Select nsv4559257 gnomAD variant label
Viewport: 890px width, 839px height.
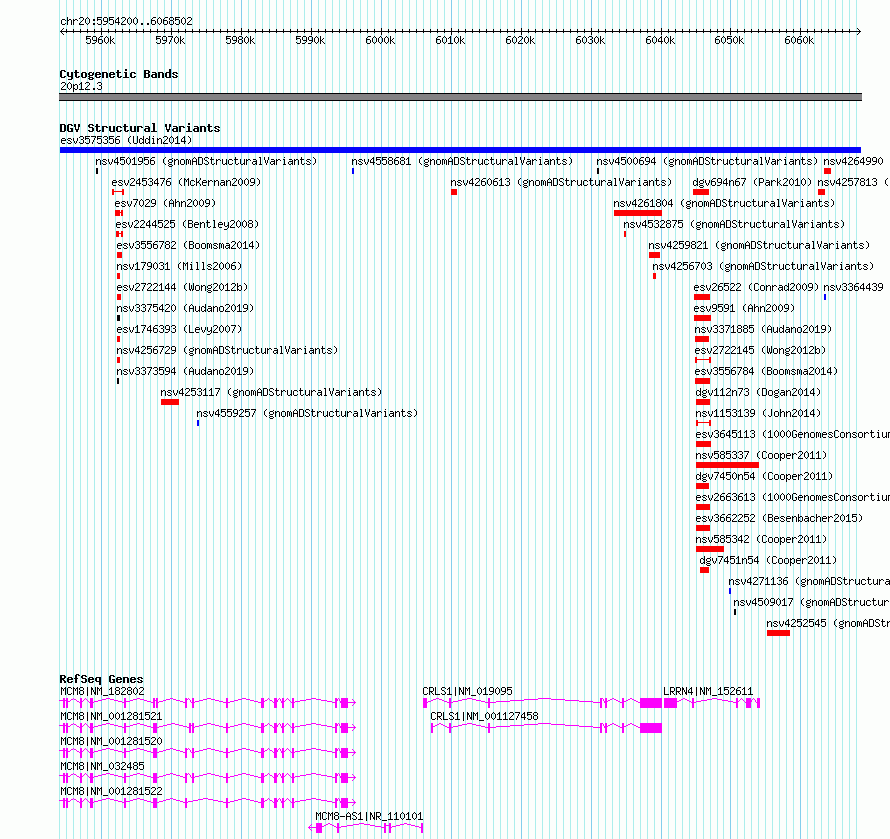[x=307, y=413]
